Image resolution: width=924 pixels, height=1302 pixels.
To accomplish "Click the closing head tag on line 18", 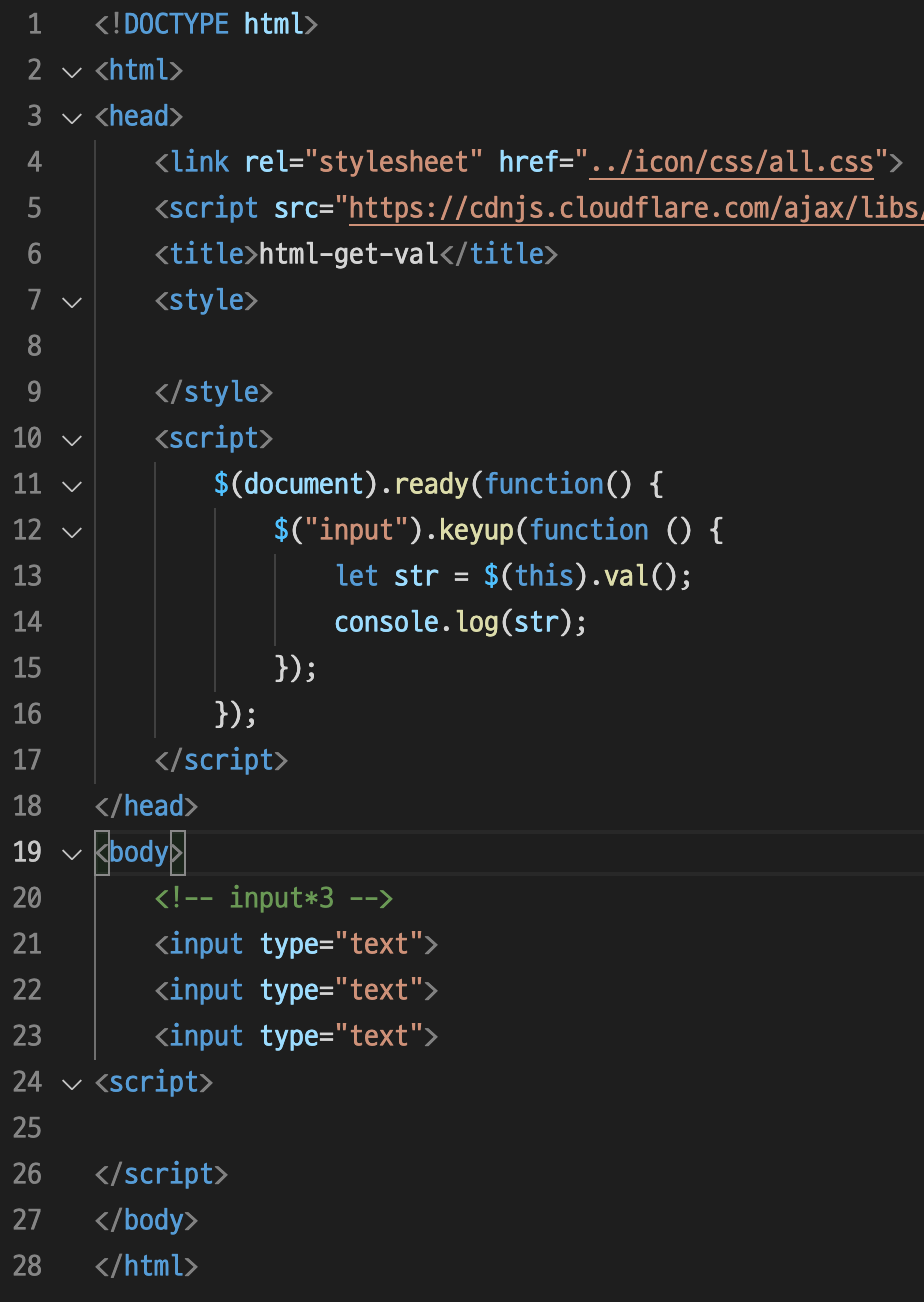I will (146, 806).
